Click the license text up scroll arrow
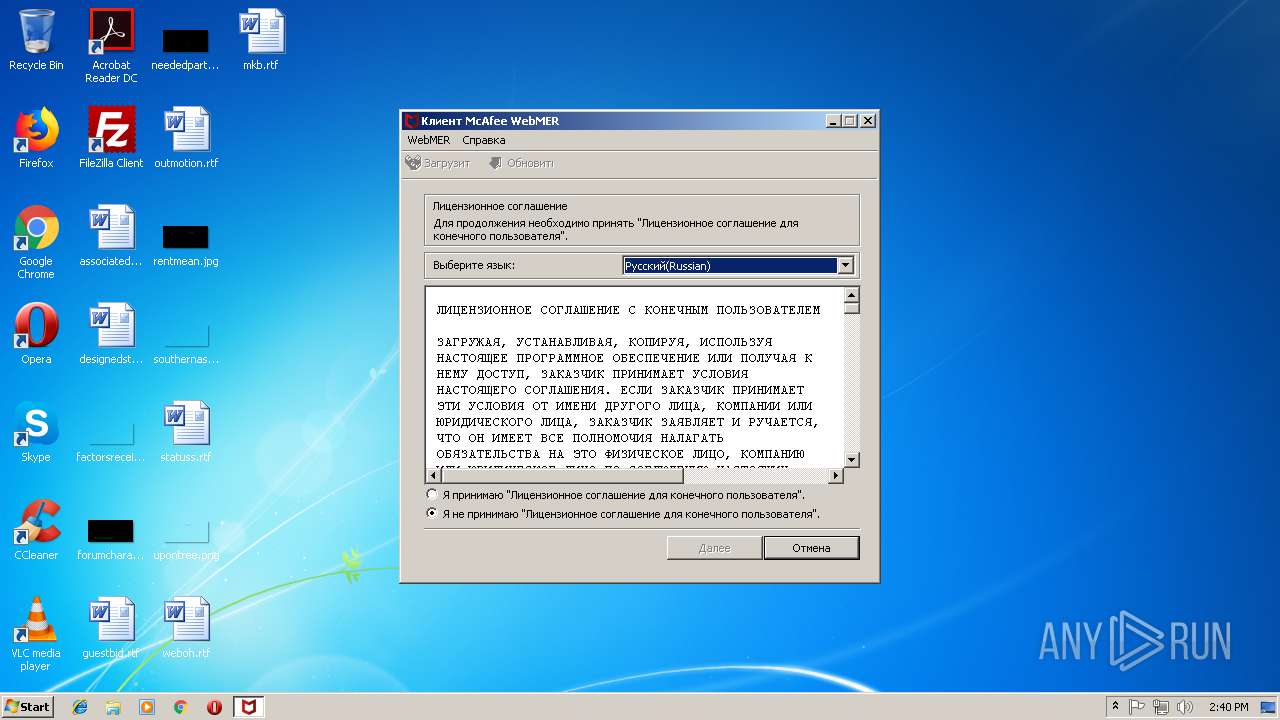This screenshot has width=1280, height=720. pos(852,295)
